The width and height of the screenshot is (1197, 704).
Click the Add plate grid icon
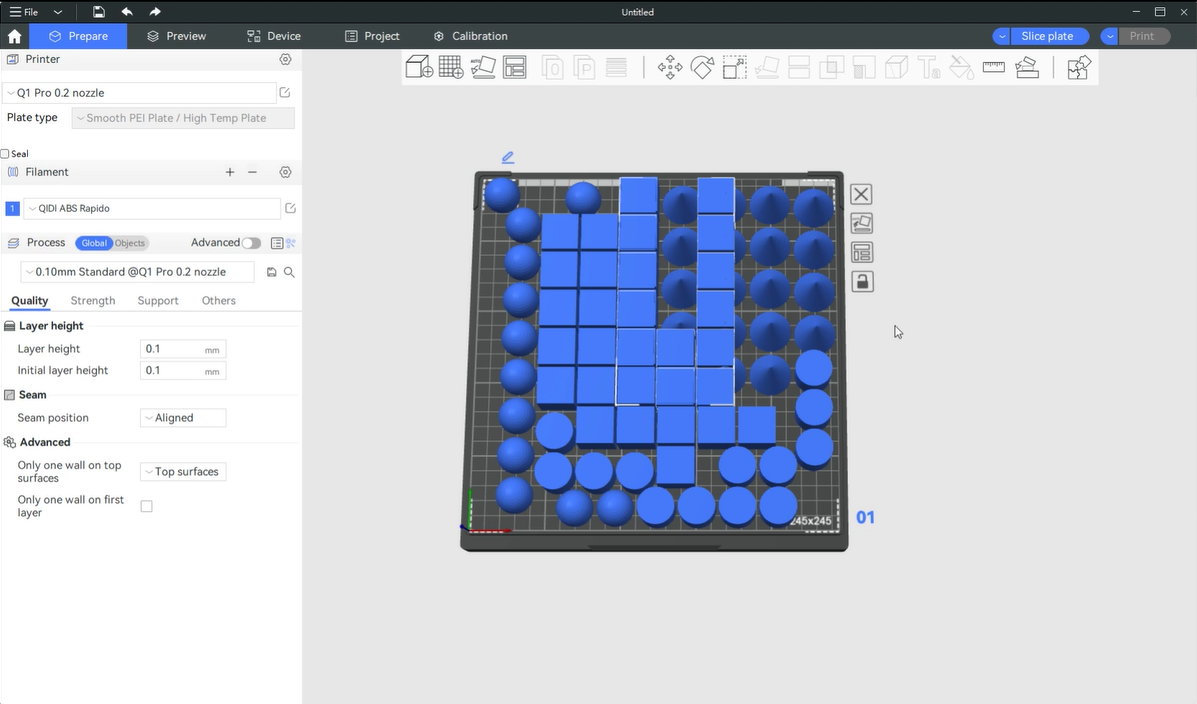click(451, 68)
